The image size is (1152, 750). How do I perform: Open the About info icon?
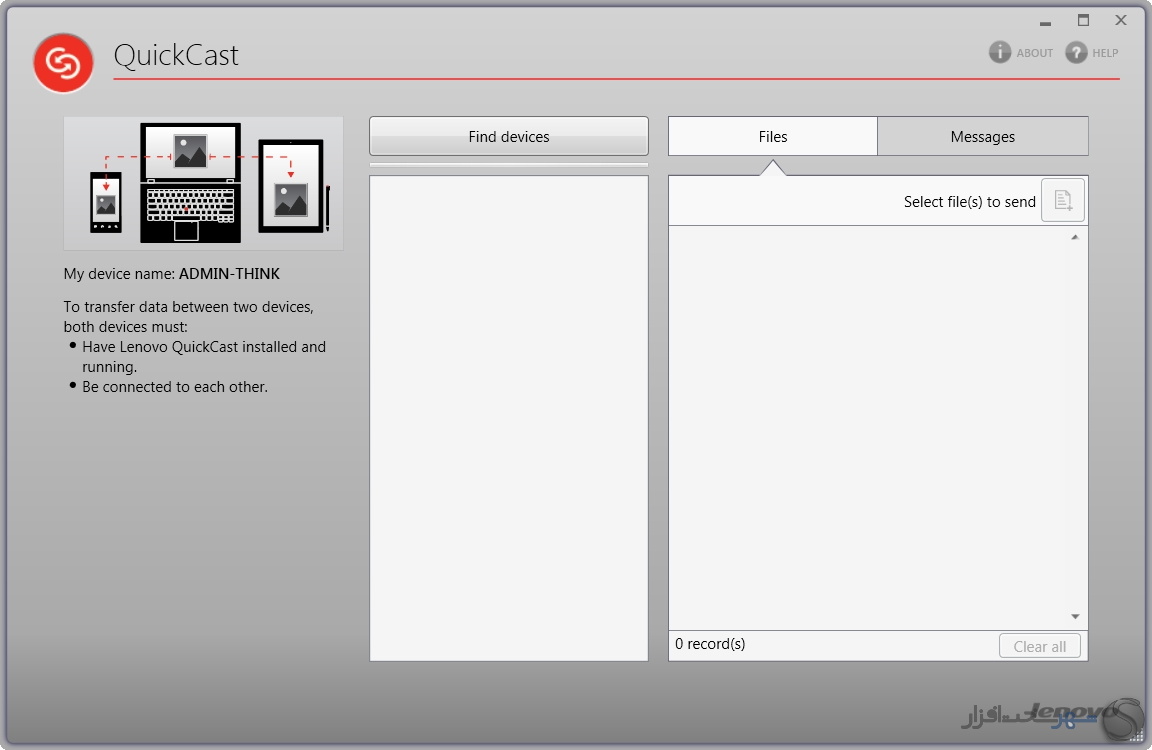pyautogui.click(x=999, y=52)
